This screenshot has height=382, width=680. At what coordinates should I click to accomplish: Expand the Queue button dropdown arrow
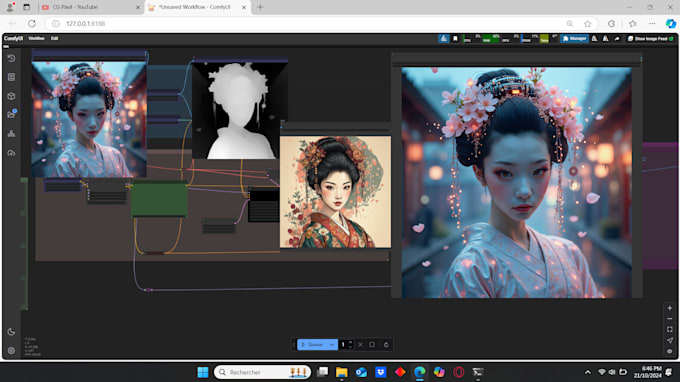(x=333, y=345)
